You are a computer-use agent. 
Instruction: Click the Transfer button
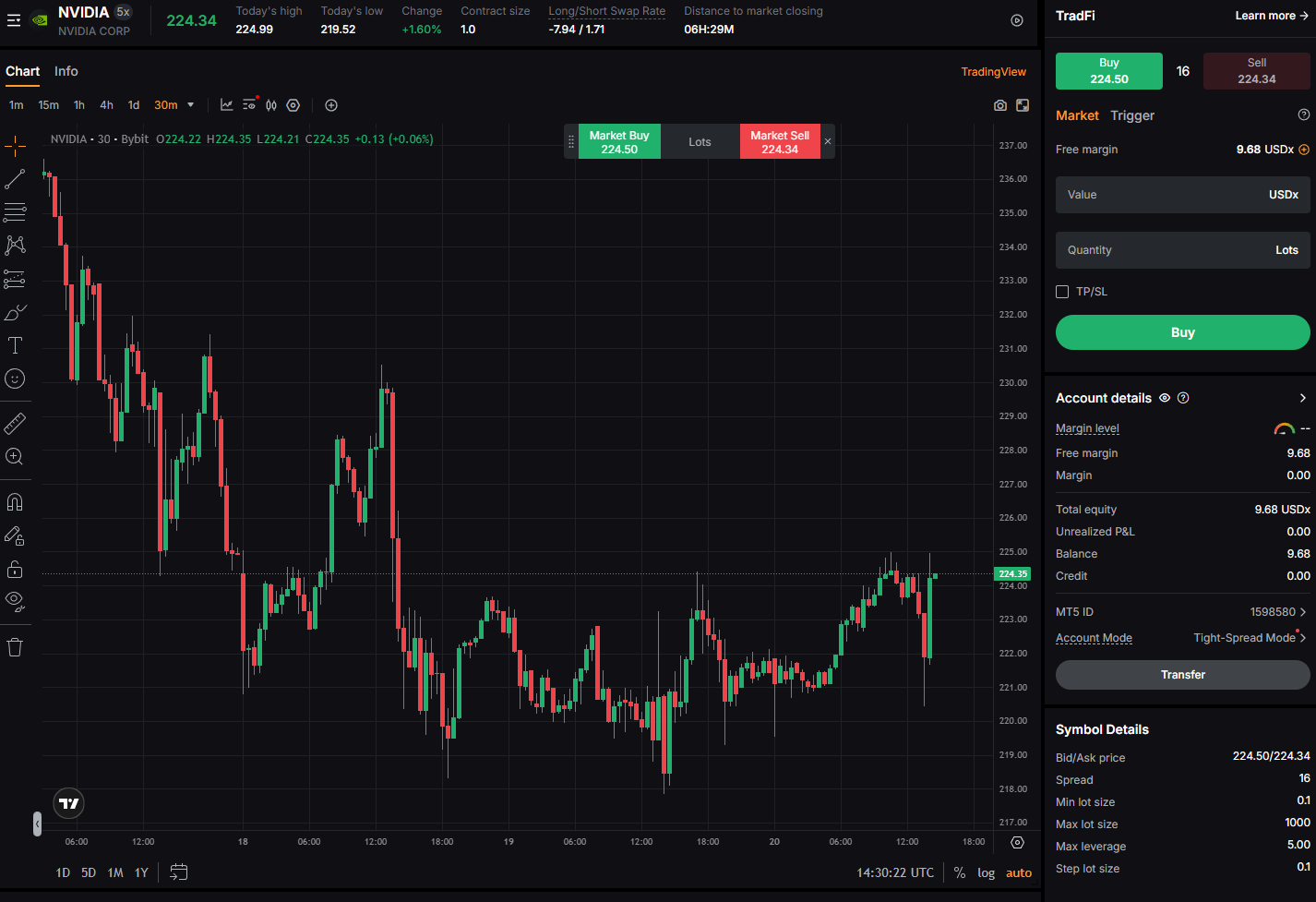1182,675
